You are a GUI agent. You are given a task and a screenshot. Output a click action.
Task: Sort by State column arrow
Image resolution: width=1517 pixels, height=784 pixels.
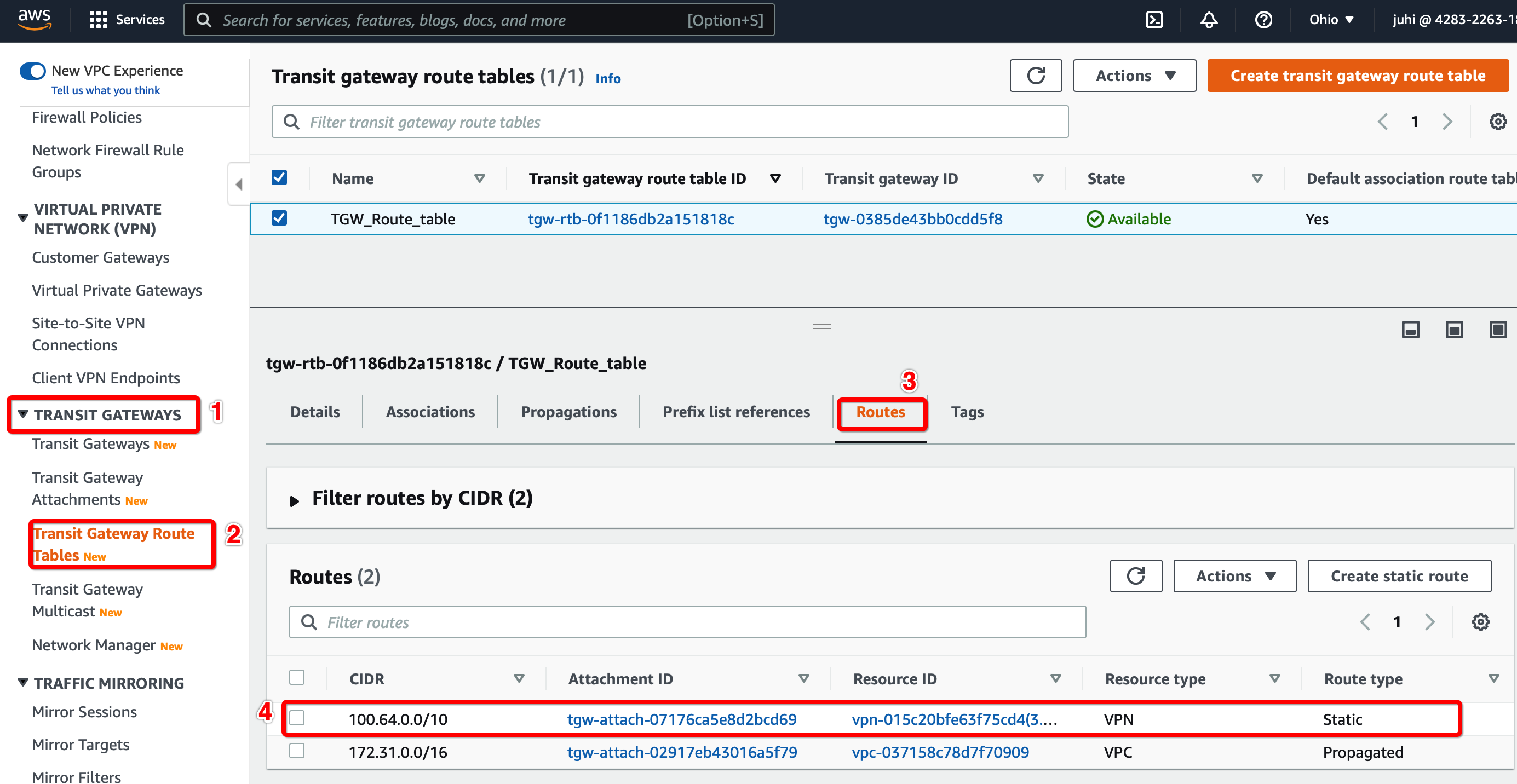(x=1257, y=178)
